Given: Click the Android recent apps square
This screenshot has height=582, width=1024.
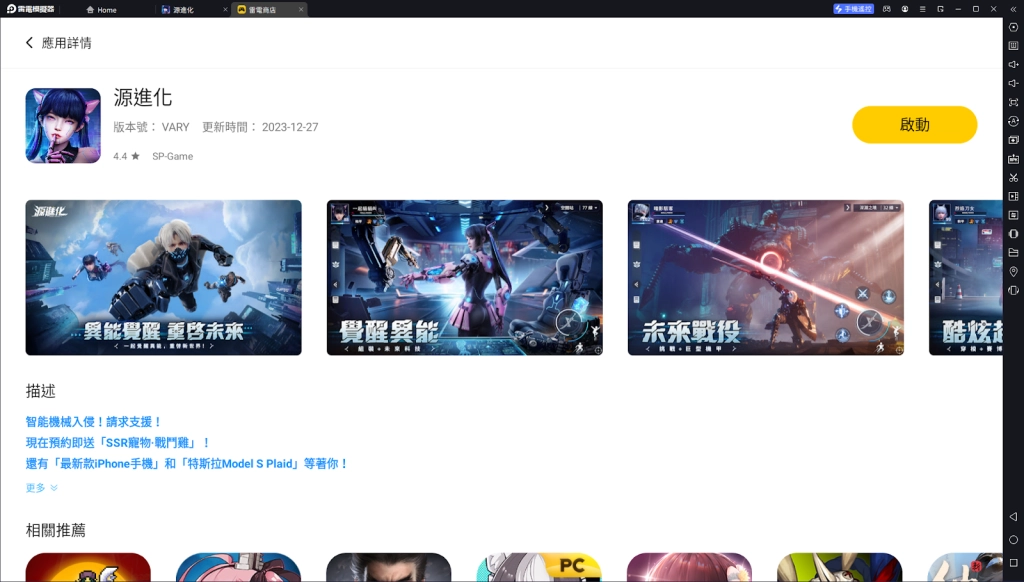Looking at the screenshot, I should [1013, 562].
